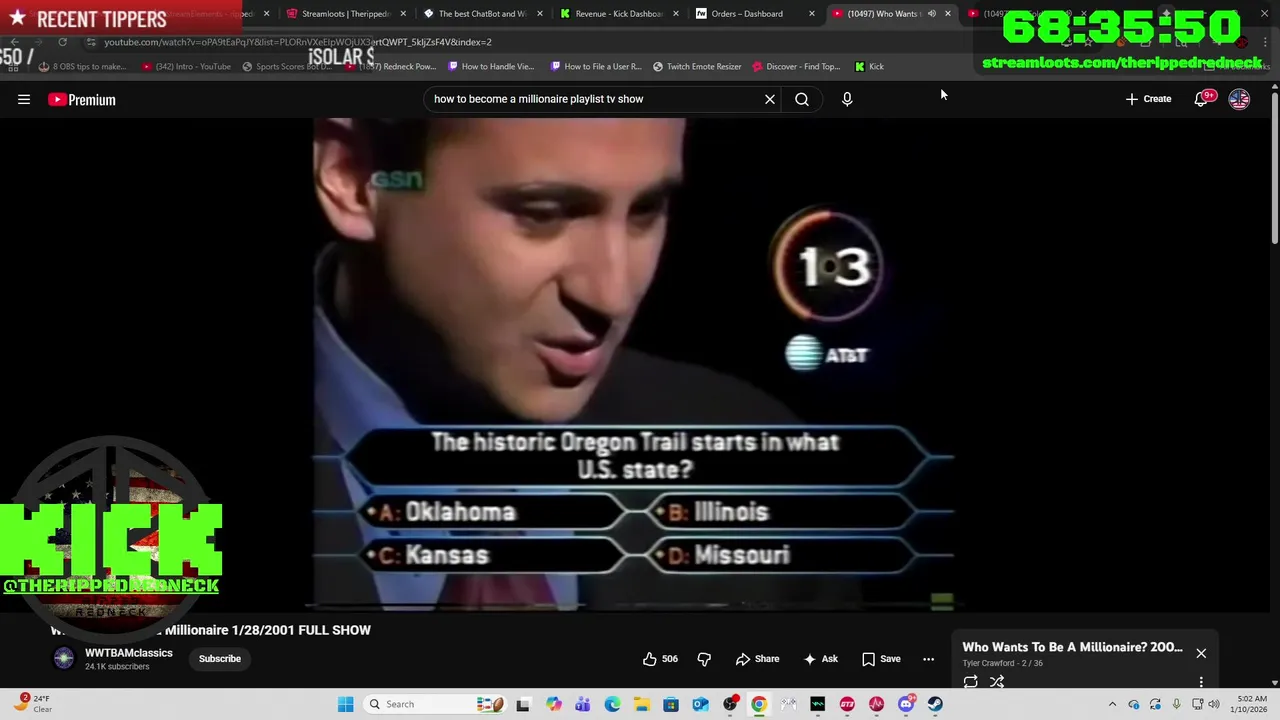Open Windows Start menu

(x=345, y=704)
